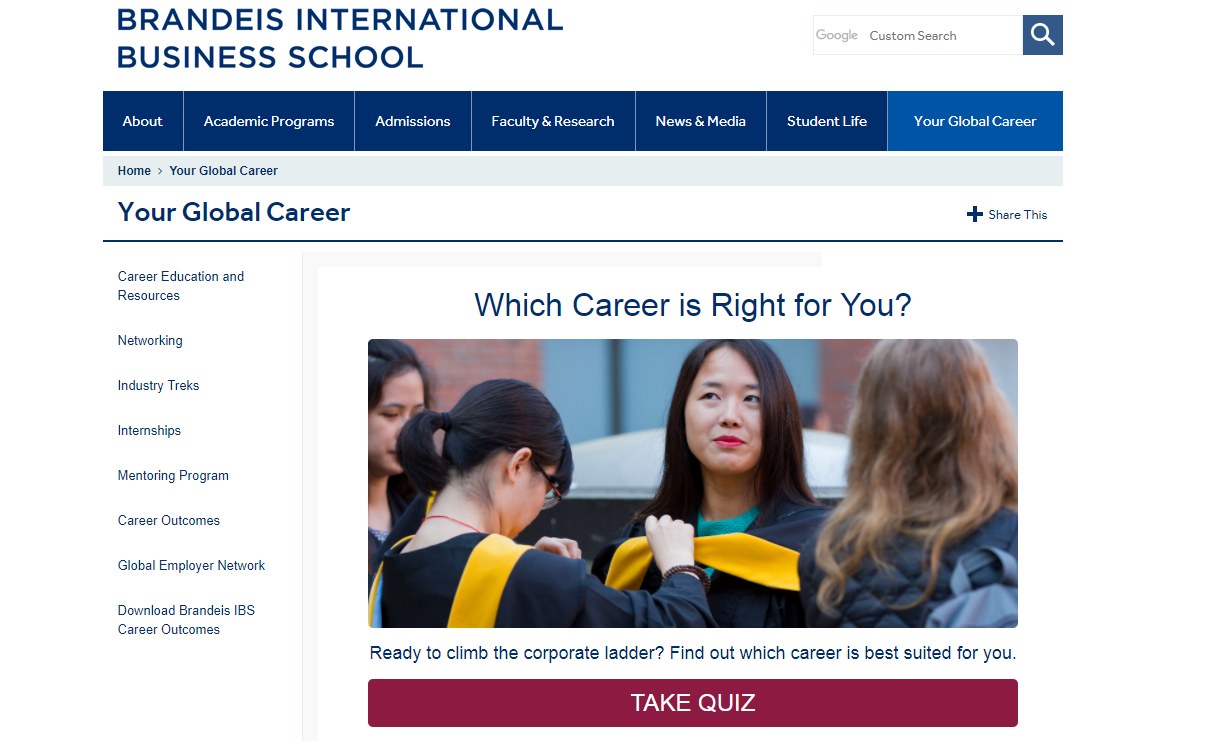Click the Share This text link
1209x741 pixels.
1018,214
